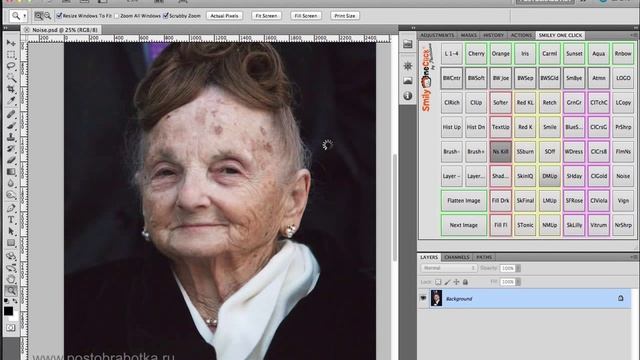Open the Fill slider arrow
The width and height of the screenshot is (640, 360).
click(x=518, y=282)
